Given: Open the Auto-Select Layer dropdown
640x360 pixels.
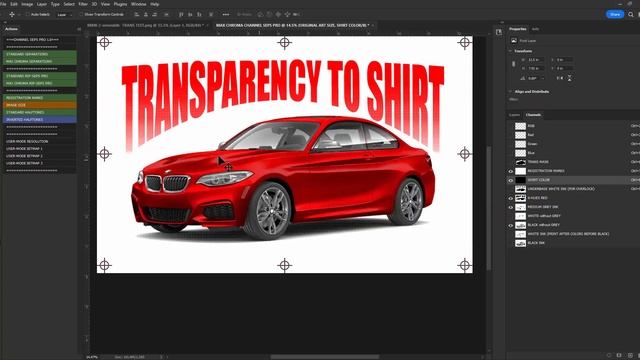Looking at the screenshot, I should tap(64, 15).
